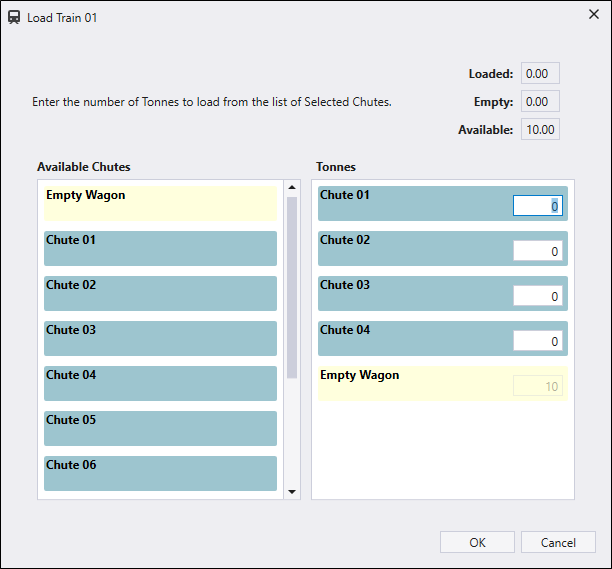Screen dimensions: 612x569
Task: Click Chute 05 in Available Chutes
Action: [160, 428]
